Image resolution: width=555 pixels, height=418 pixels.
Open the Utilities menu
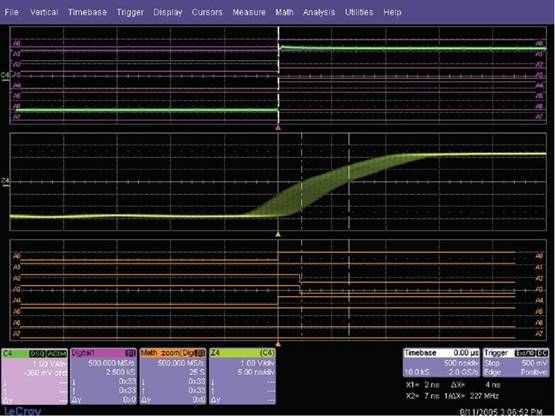click(359, 12)
